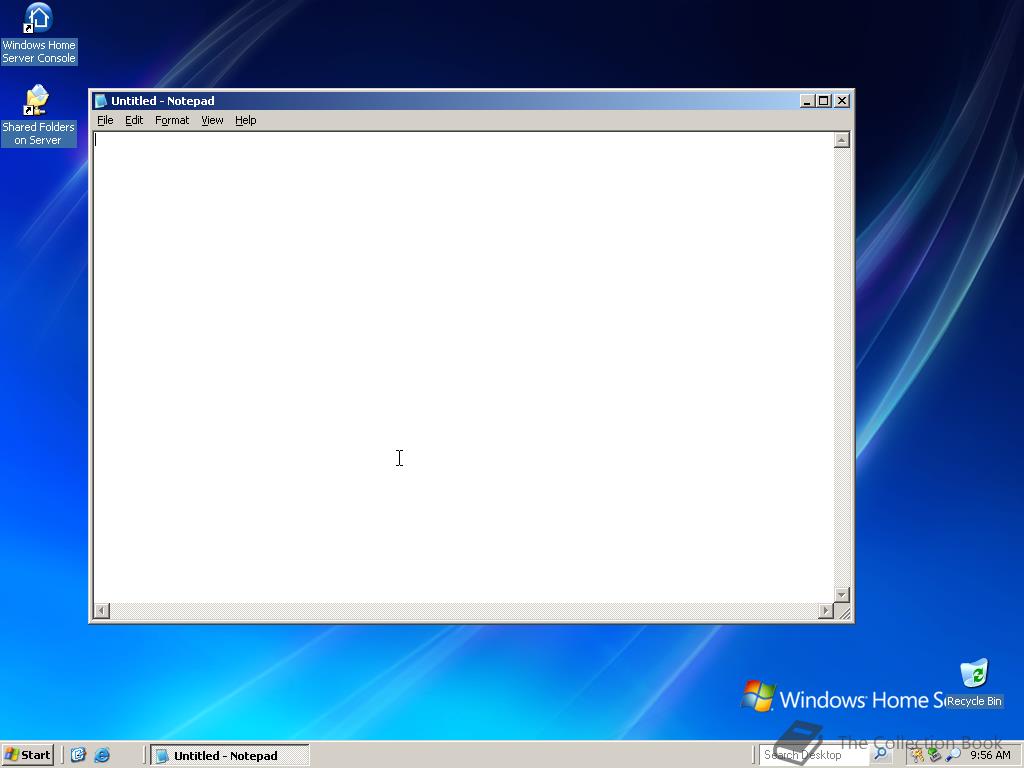
Task: Launch Internet Explorer from quick launch
Action: pyautogui.click(x=102, y=755)
